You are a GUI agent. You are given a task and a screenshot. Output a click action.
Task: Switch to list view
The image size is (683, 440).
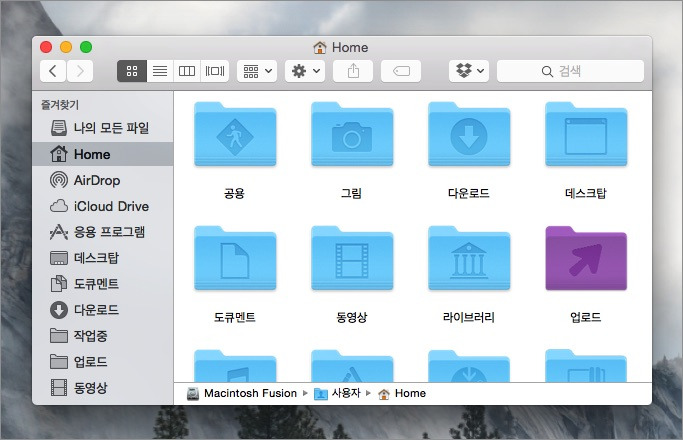160,71
